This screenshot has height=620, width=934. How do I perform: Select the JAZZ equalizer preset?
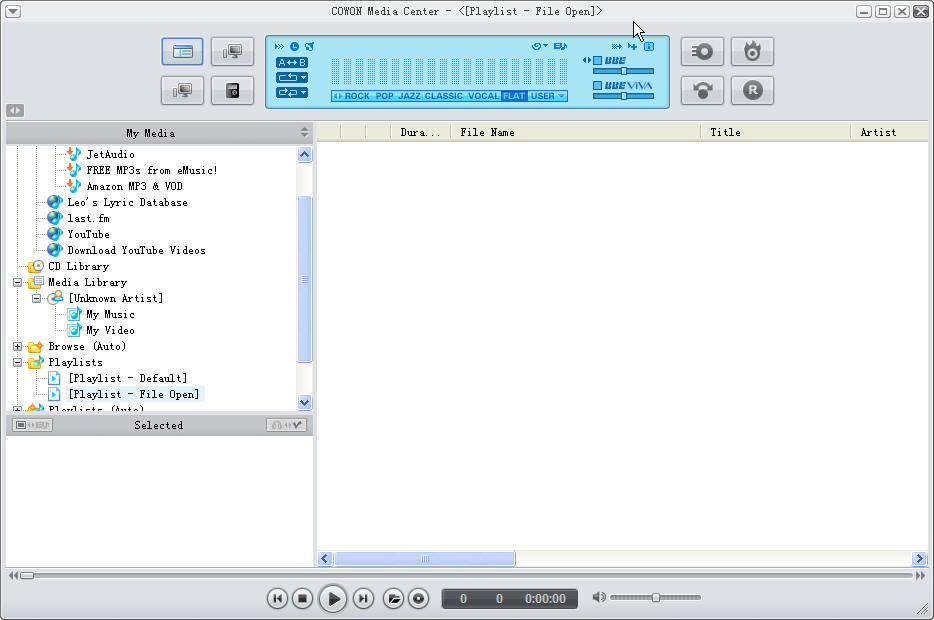coord(409,96)
